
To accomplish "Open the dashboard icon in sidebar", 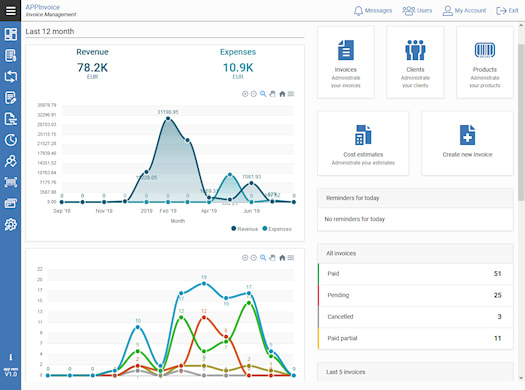I will click(10, 34).
